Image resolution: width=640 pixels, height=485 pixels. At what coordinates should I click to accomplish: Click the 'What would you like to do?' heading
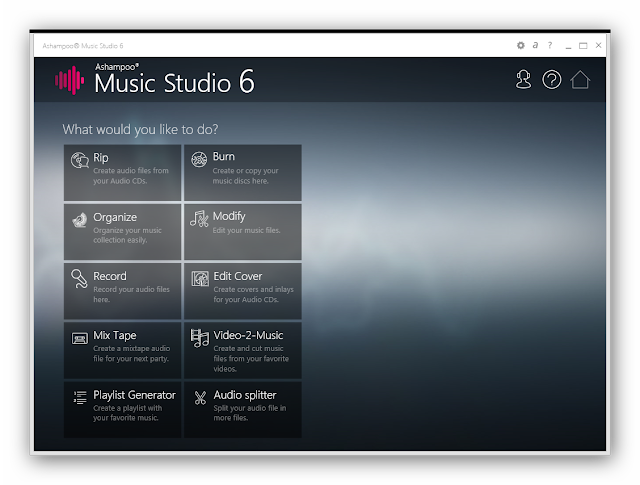140,130
